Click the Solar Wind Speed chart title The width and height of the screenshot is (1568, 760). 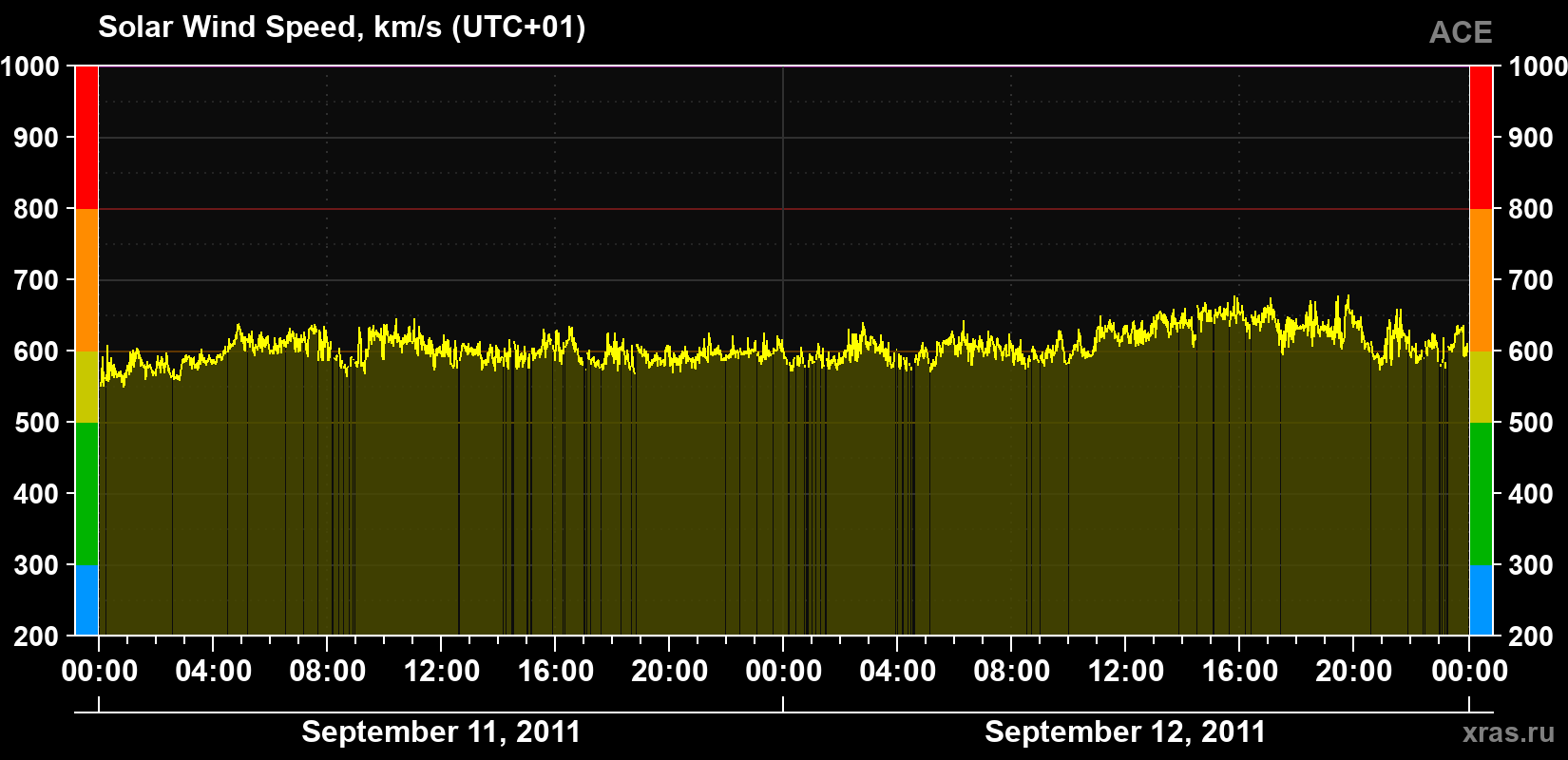(x=342, y=28)
